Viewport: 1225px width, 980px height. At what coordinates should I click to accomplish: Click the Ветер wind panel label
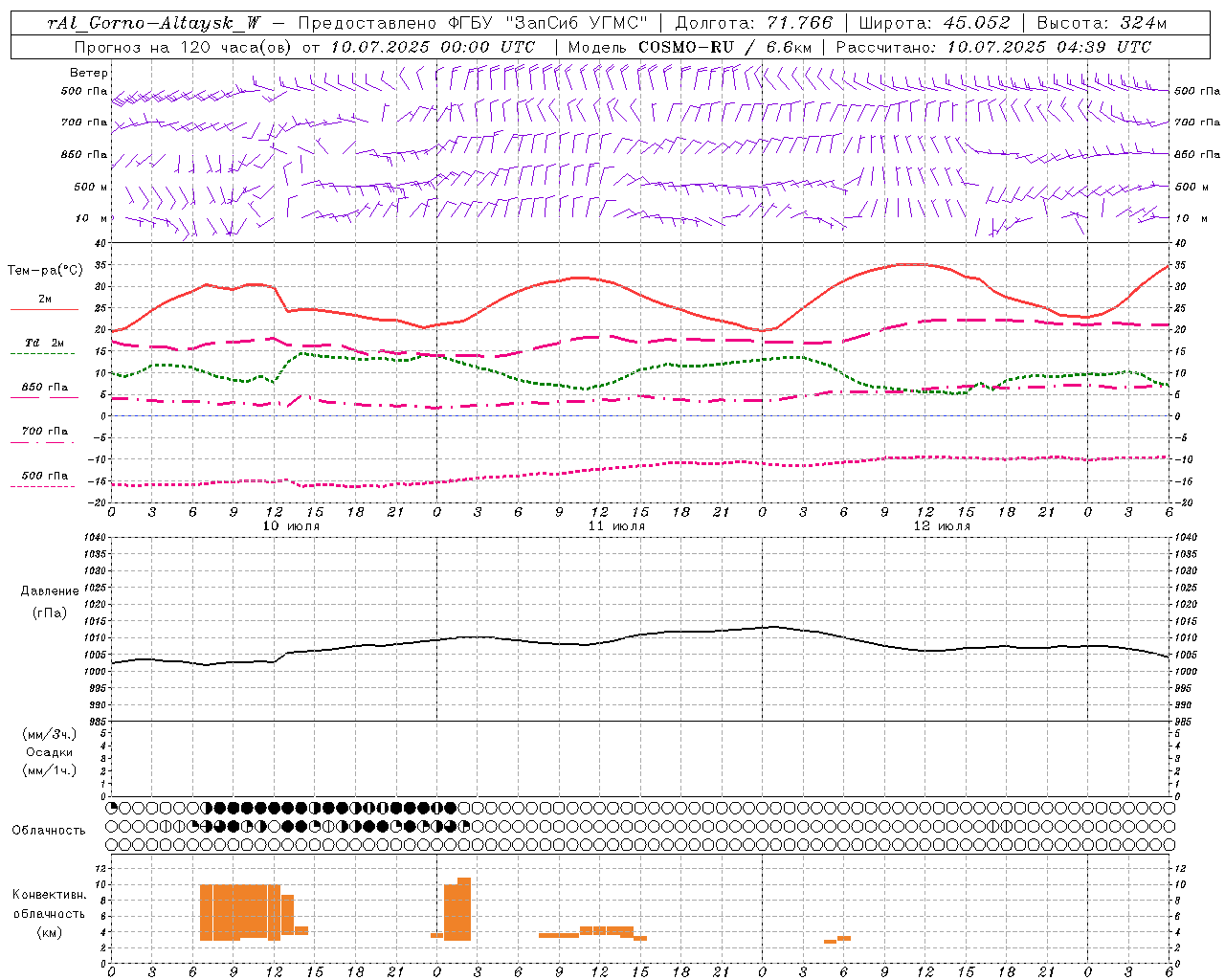pyautogui.click(x=89, y=73)
